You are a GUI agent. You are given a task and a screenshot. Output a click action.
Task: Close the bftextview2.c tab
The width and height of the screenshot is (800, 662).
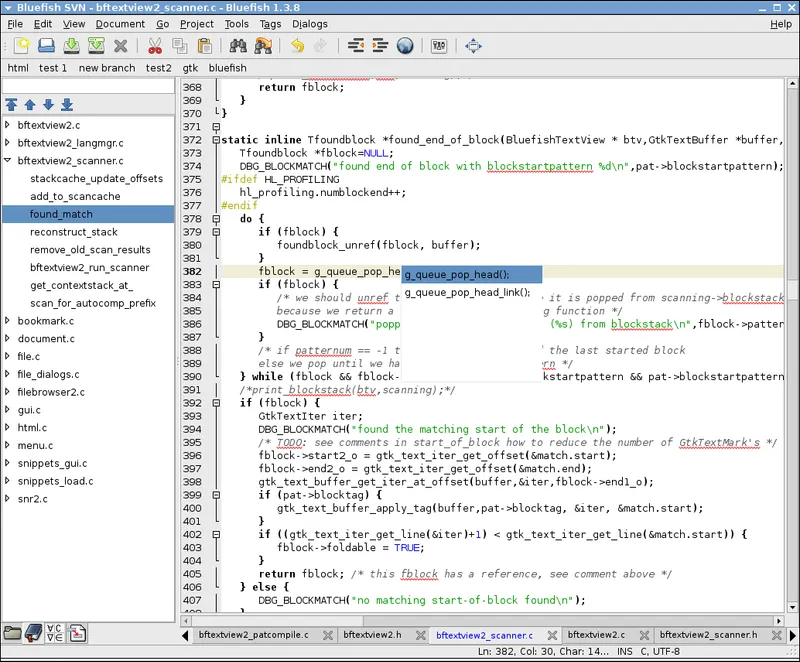click(x=644, y=635)
